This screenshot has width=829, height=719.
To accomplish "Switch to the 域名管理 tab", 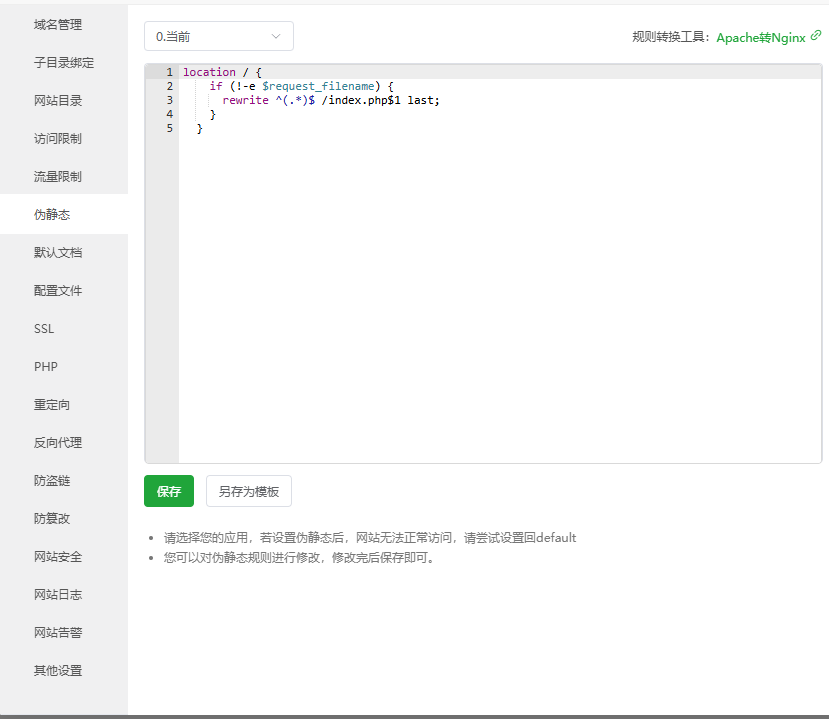I will (51, 24).
